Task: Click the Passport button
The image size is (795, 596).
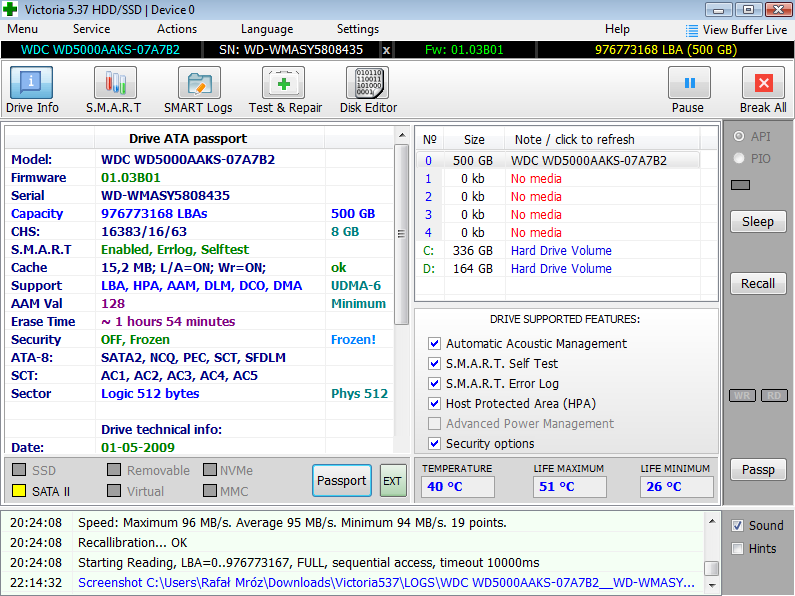Action: [341, 481]
